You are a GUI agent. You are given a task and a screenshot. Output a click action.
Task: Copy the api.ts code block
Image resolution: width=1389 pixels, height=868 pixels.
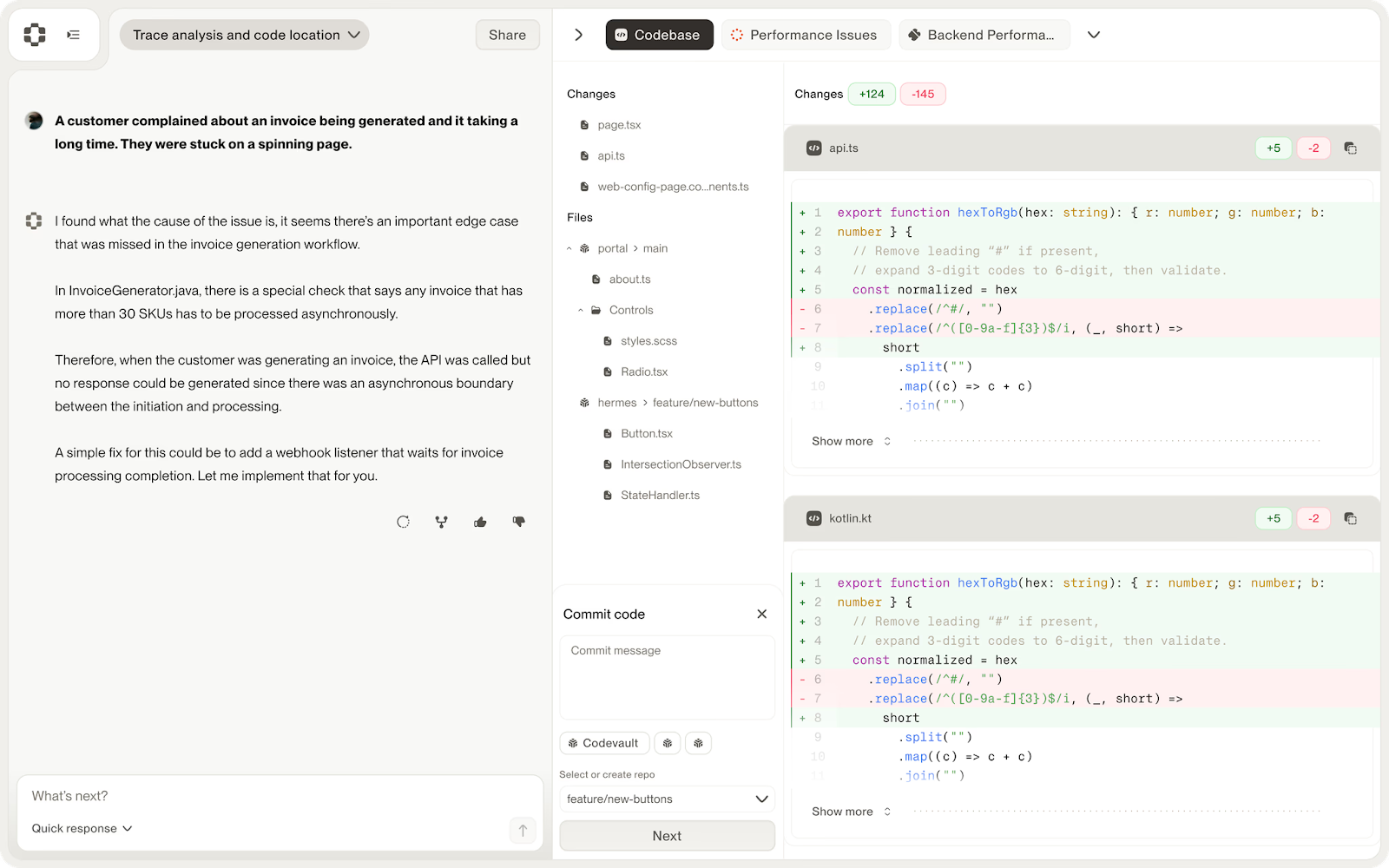click(x=1350, y=148)
